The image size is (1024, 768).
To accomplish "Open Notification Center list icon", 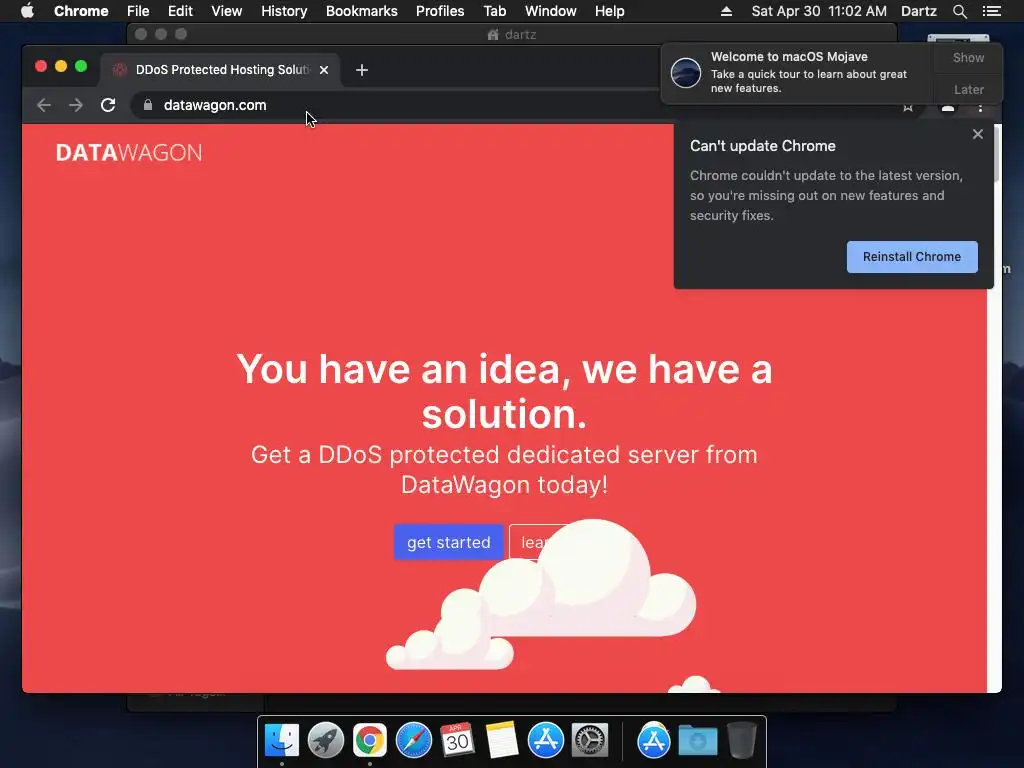I will (991, 11).
